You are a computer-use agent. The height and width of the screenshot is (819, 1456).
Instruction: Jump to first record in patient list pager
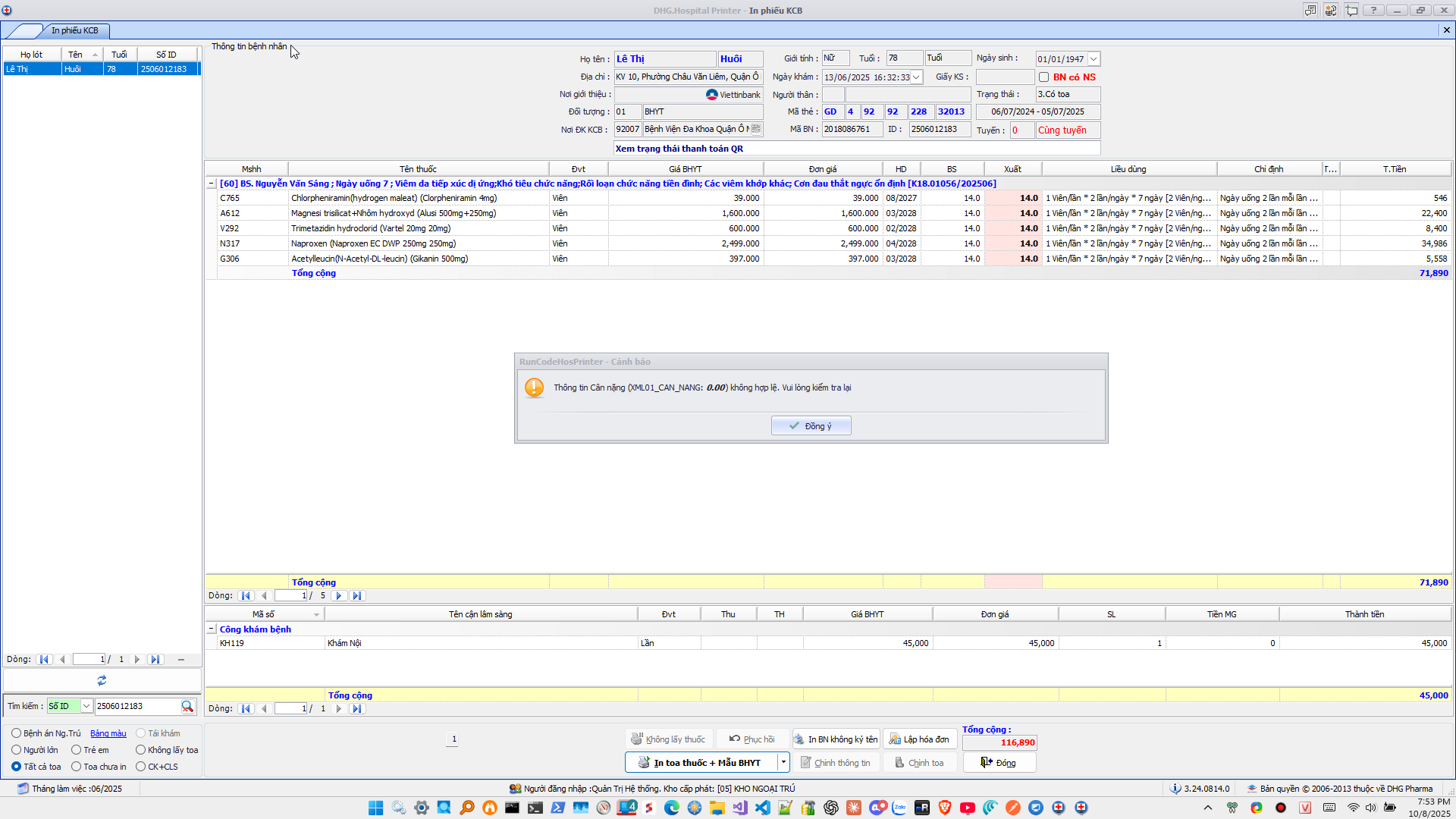[44, 660]
